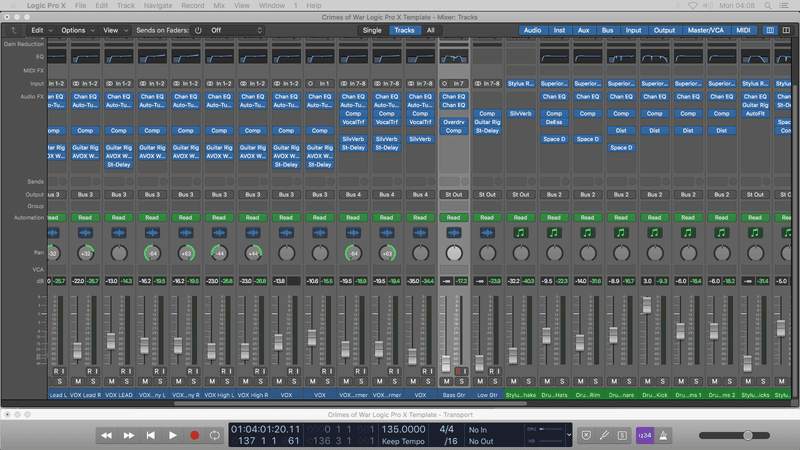
Task: Click the EQ thumbnail on Bass Gtr
Action: (x=454, y=58)
